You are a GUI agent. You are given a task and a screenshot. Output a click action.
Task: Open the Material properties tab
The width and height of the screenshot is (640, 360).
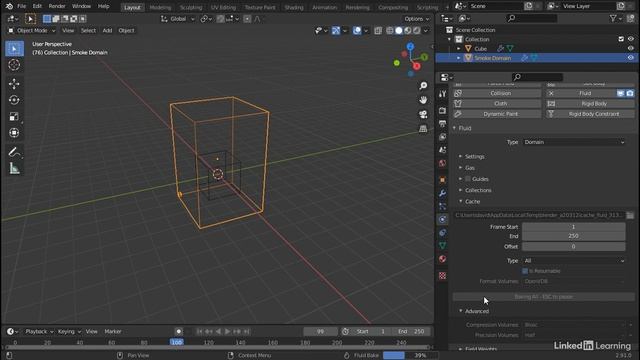tap(442, 259)
